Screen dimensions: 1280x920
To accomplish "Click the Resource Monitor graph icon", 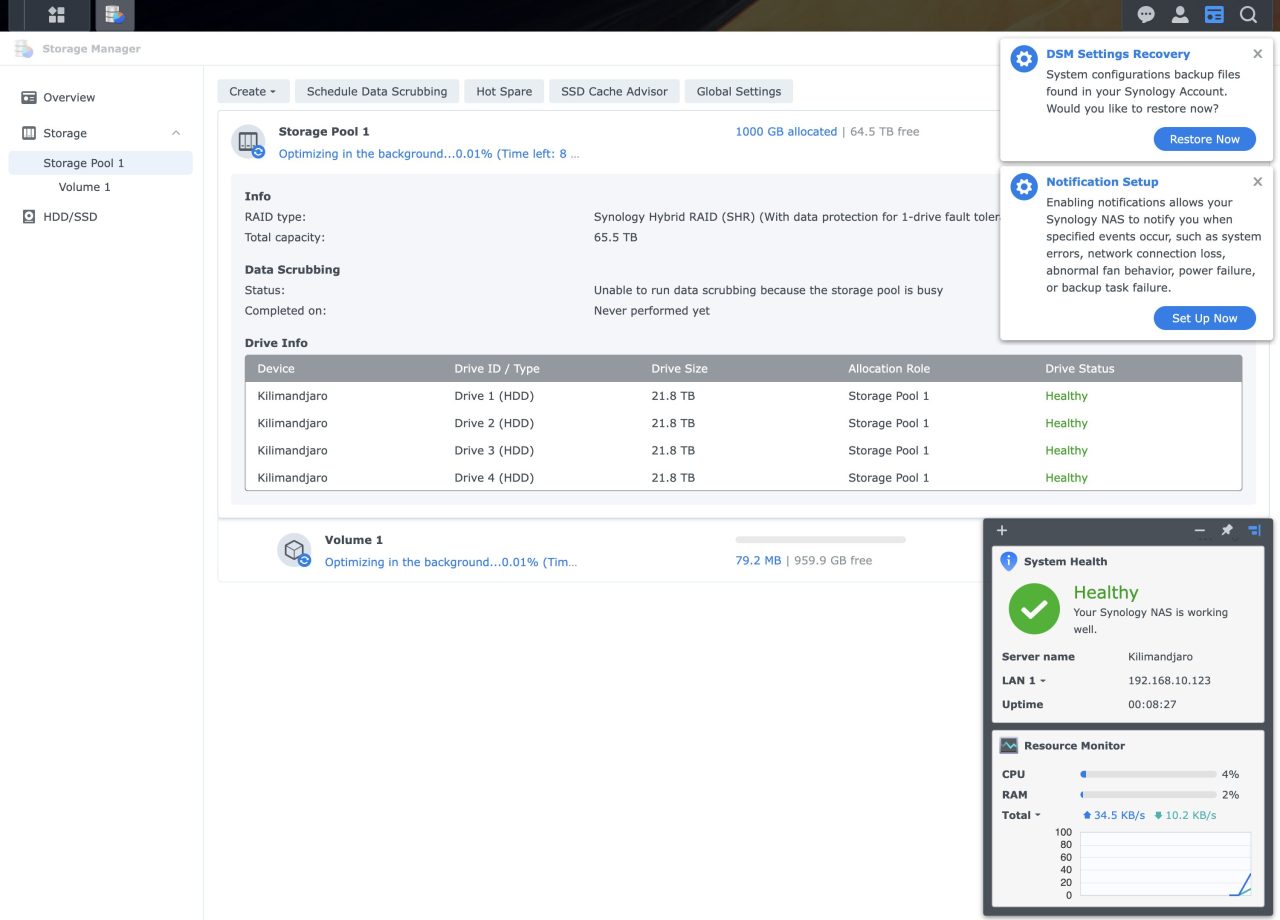I will coord(1009,746).
